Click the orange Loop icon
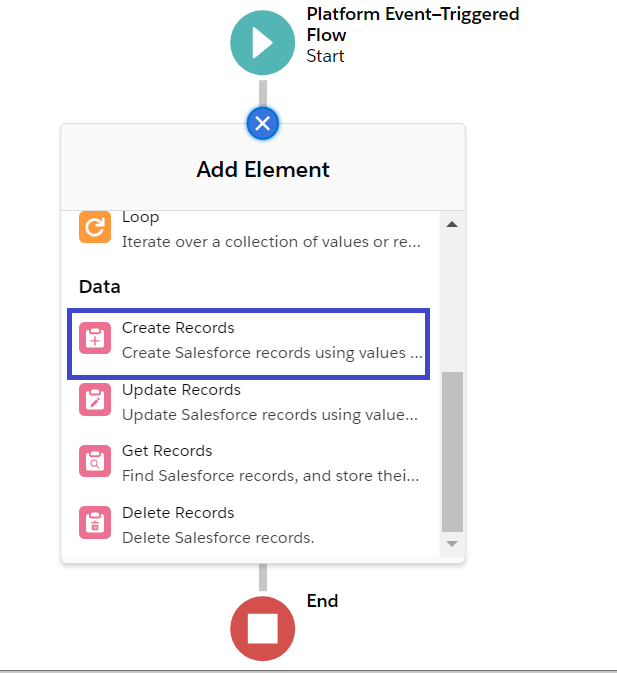 (95, 228)
